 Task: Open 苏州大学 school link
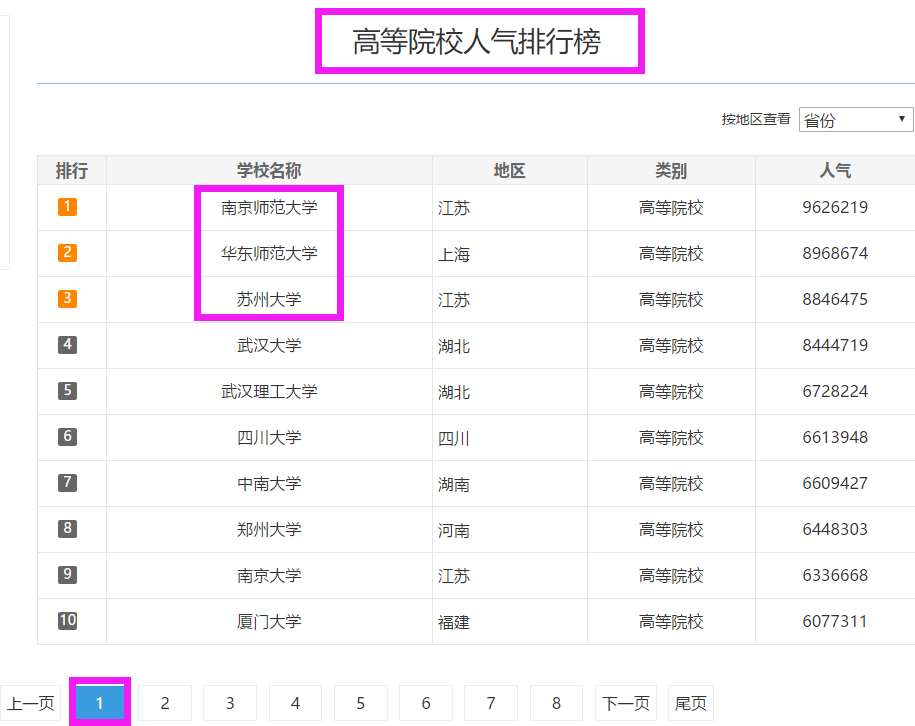point(269,299)
